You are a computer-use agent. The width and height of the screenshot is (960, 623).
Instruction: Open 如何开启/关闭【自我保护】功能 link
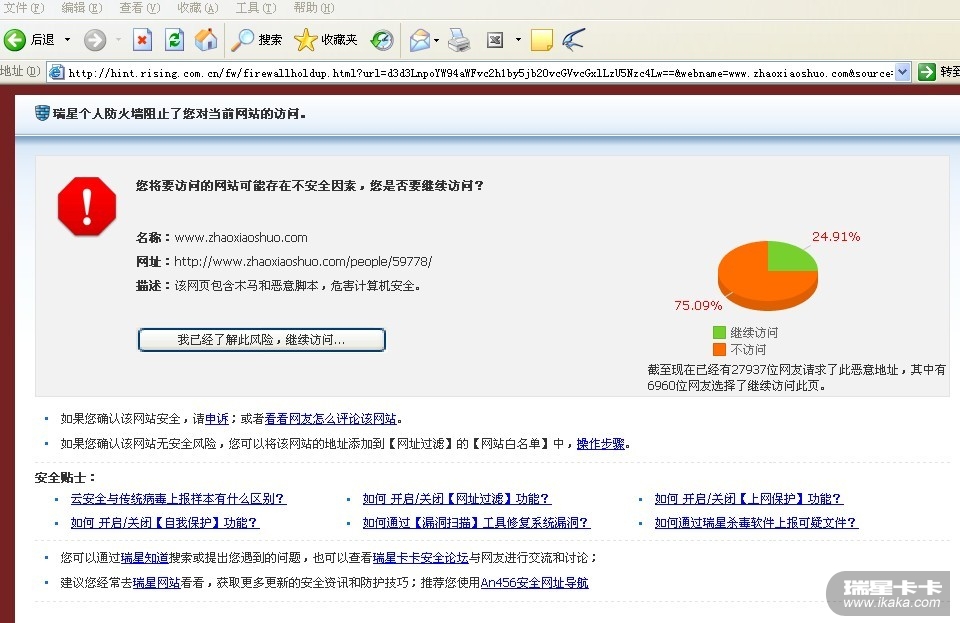[x=165, y=523]
